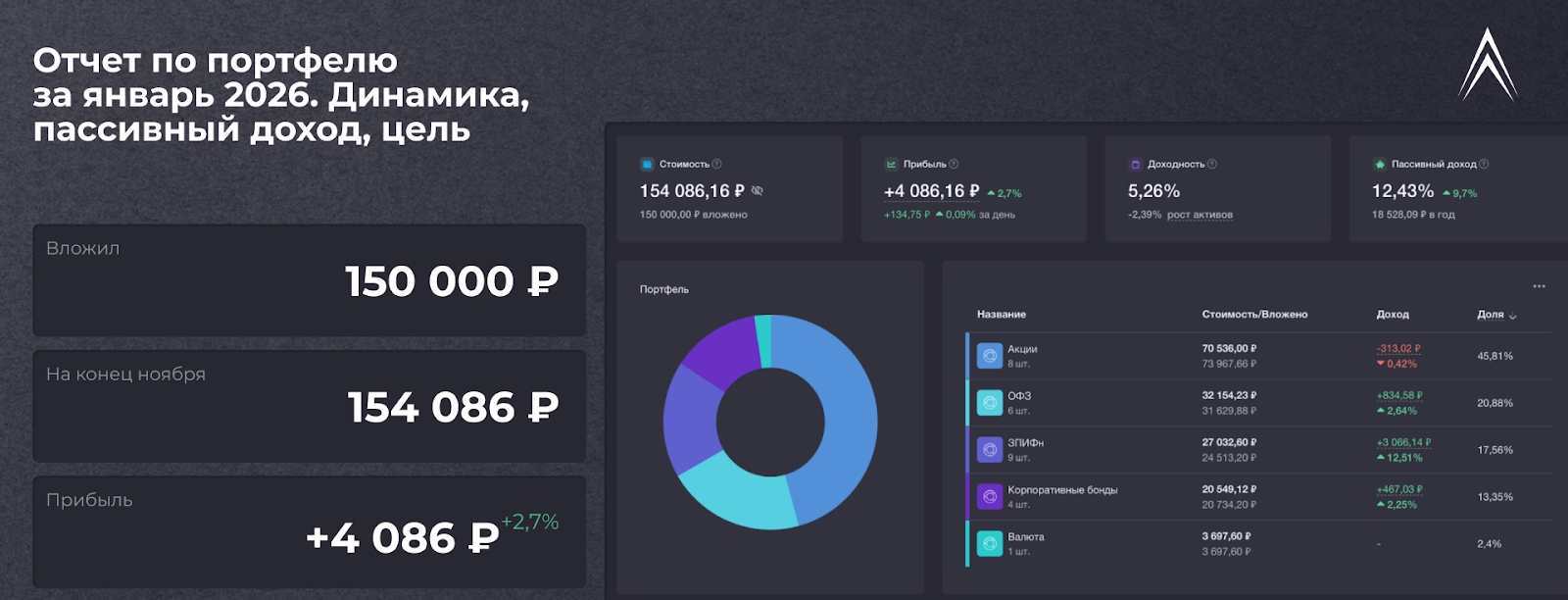The height and width of the screenshot is (600, 1568).
Task: Click the +834,58 ₽ income for ОФЗ
Action: [1399, 395]
